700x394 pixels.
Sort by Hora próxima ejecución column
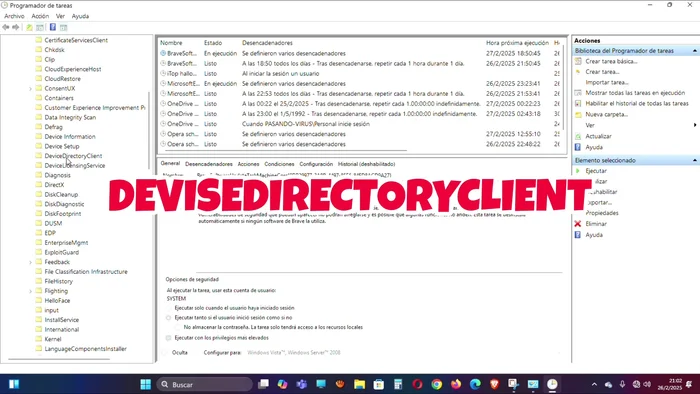pyautogui.click(x=517, y=43)
